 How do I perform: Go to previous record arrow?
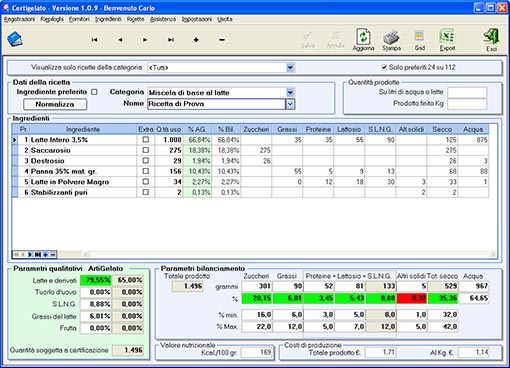[120, 40]
